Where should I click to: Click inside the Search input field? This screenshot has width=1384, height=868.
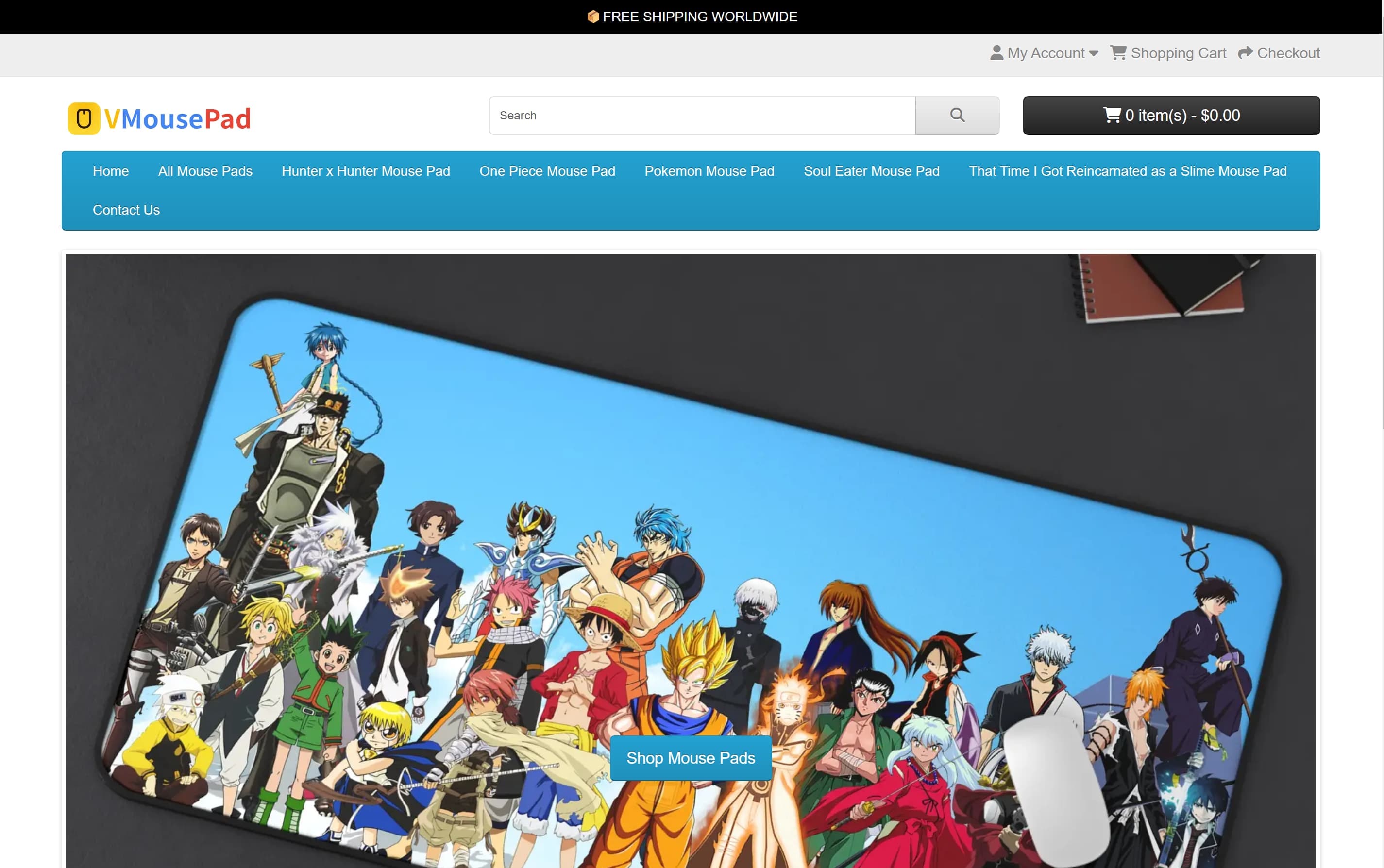click(702, 116)
